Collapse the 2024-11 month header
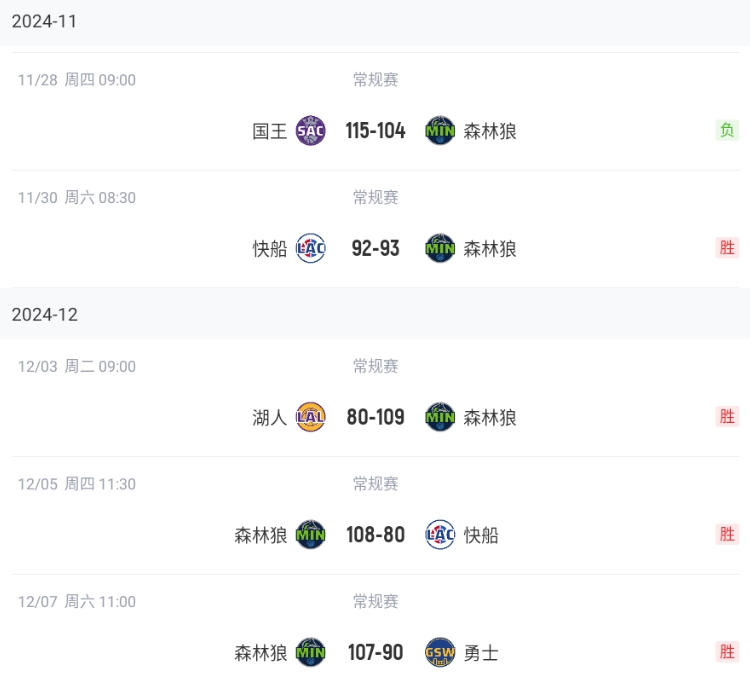 pos(44,22)
